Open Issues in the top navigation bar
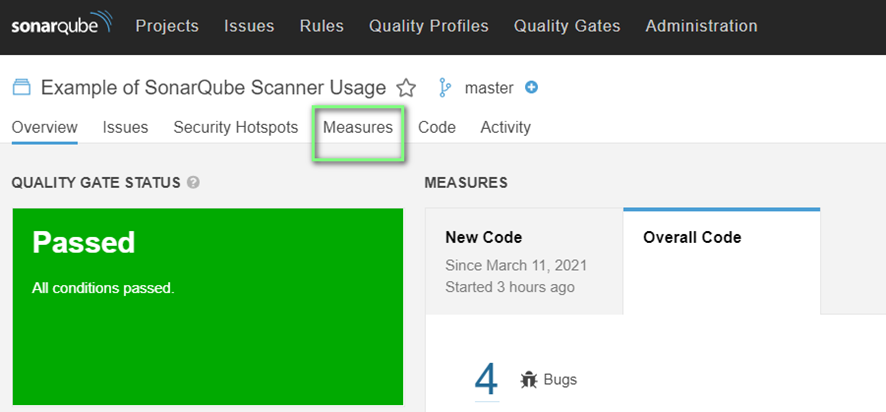This screenshot has height=412, width=886. pyautogui.click(x=249, y=26)
